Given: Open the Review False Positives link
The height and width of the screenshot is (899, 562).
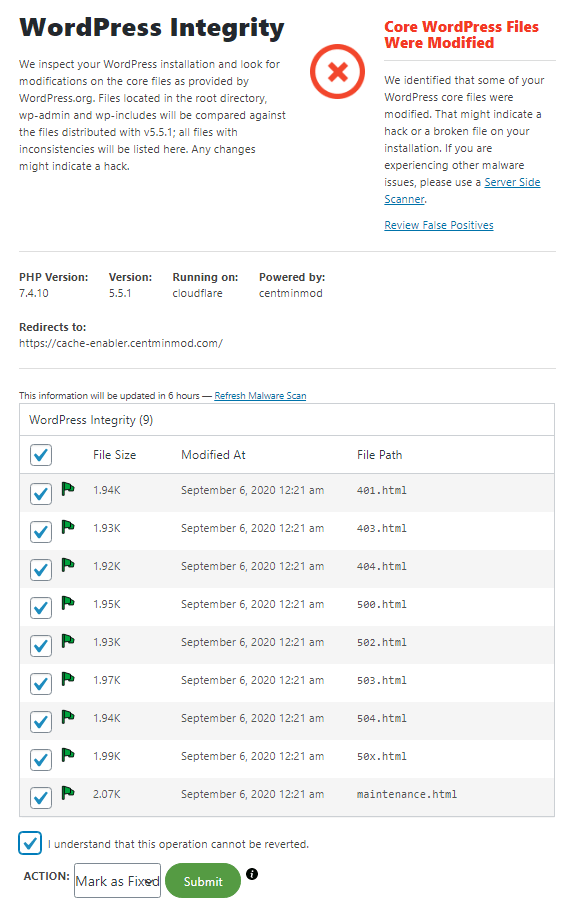Looking at the screenshot, I should tap(439, 225).
